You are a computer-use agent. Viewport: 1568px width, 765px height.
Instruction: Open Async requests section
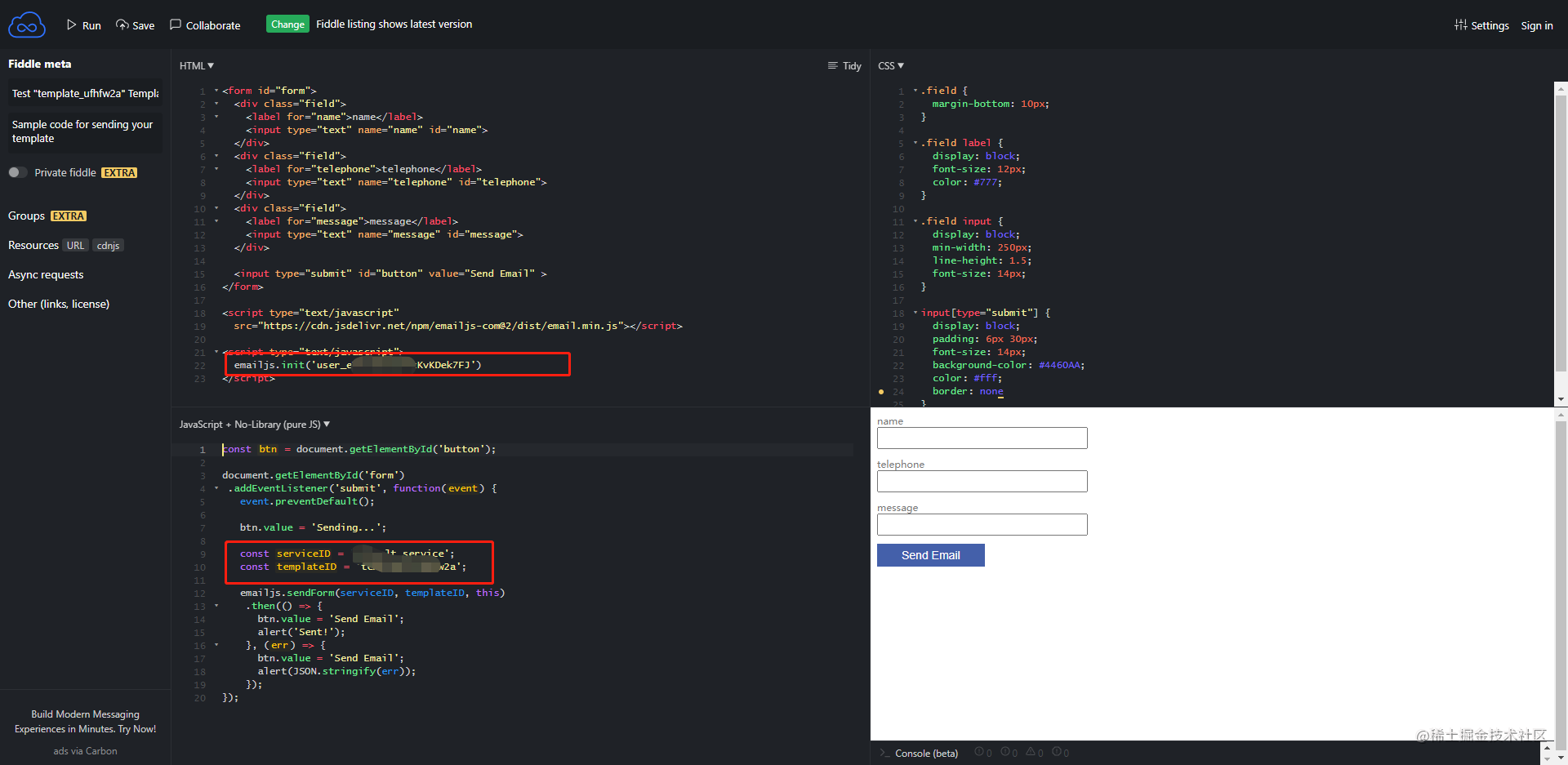click(x=45, y=274)
